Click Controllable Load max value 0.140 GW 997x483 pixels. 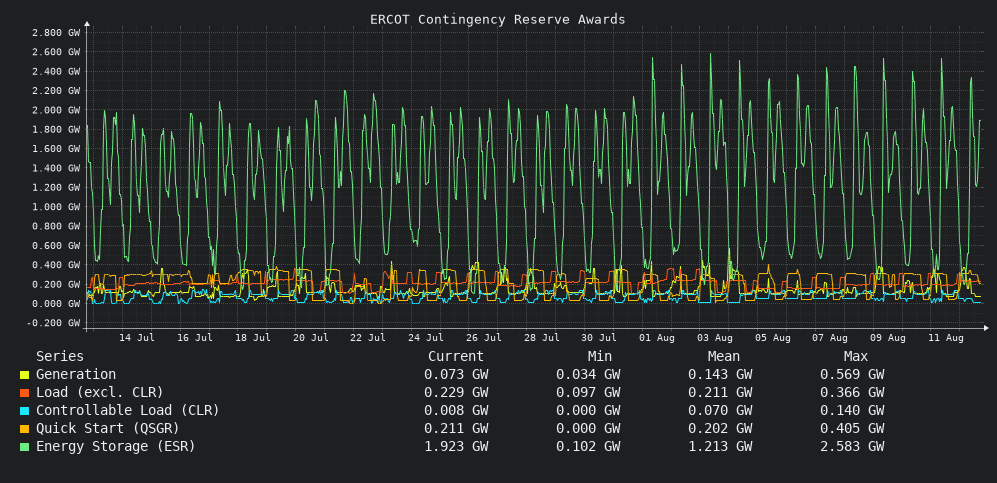click(x=852, y=411)
